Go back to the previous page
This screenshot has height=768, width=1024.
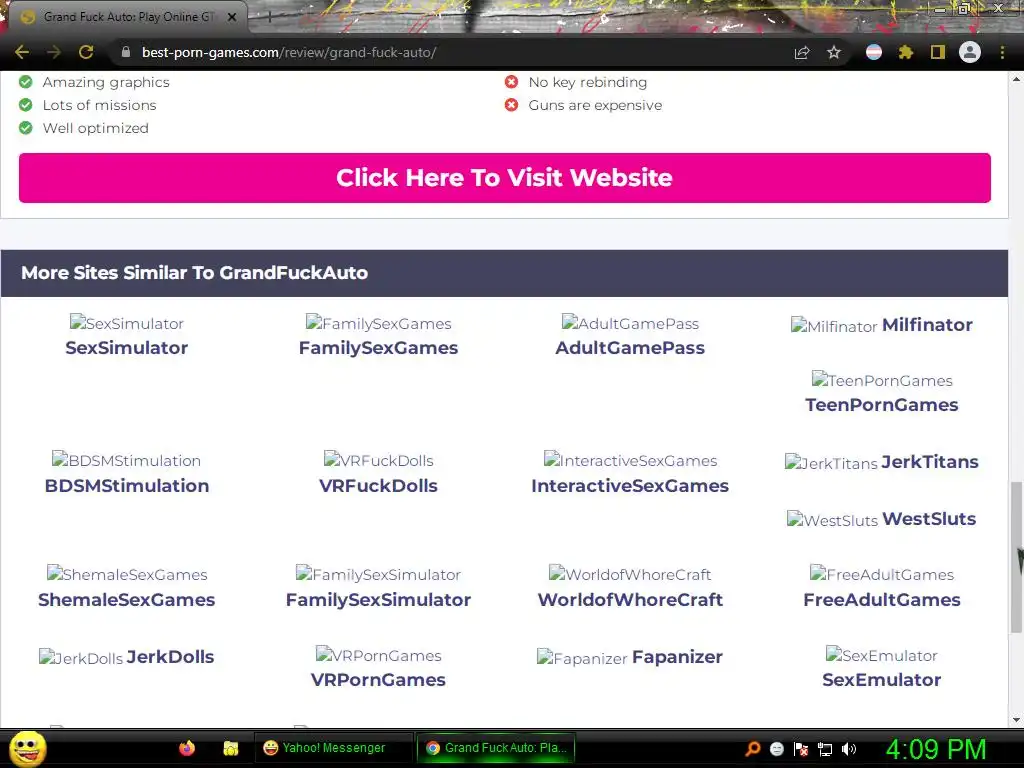[x=22, y=52]
